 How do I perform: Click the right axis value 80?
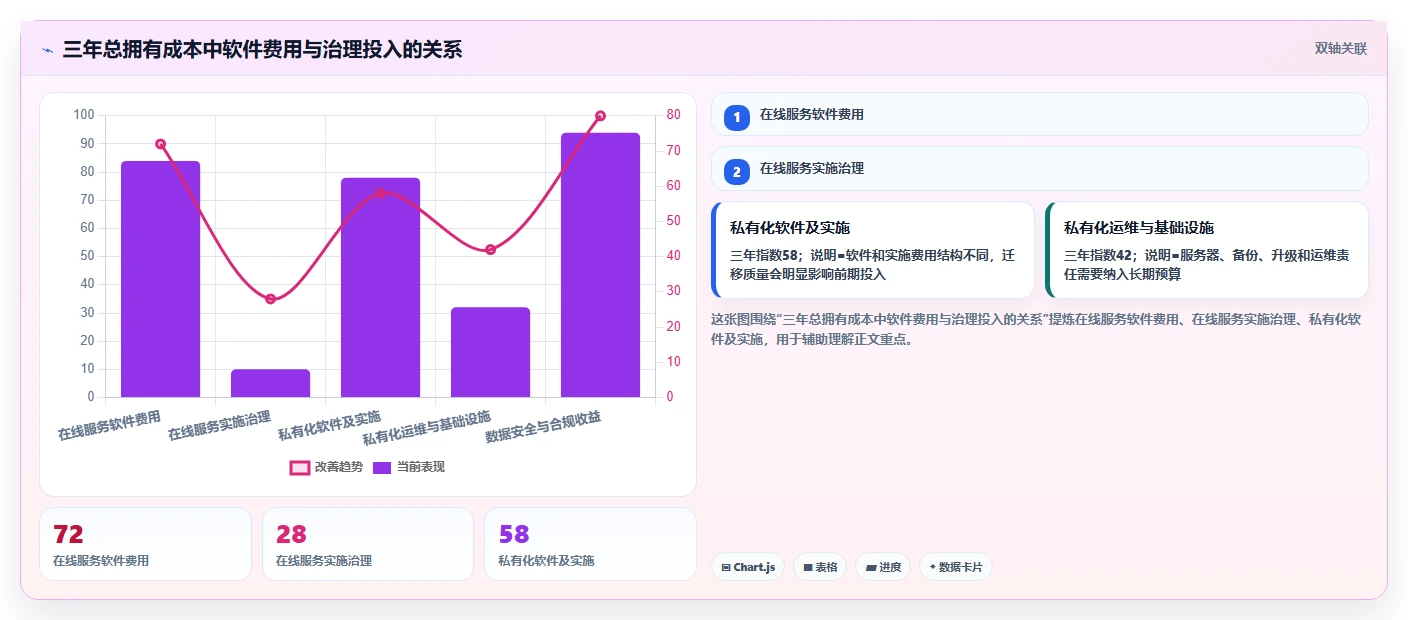[673, 115]
